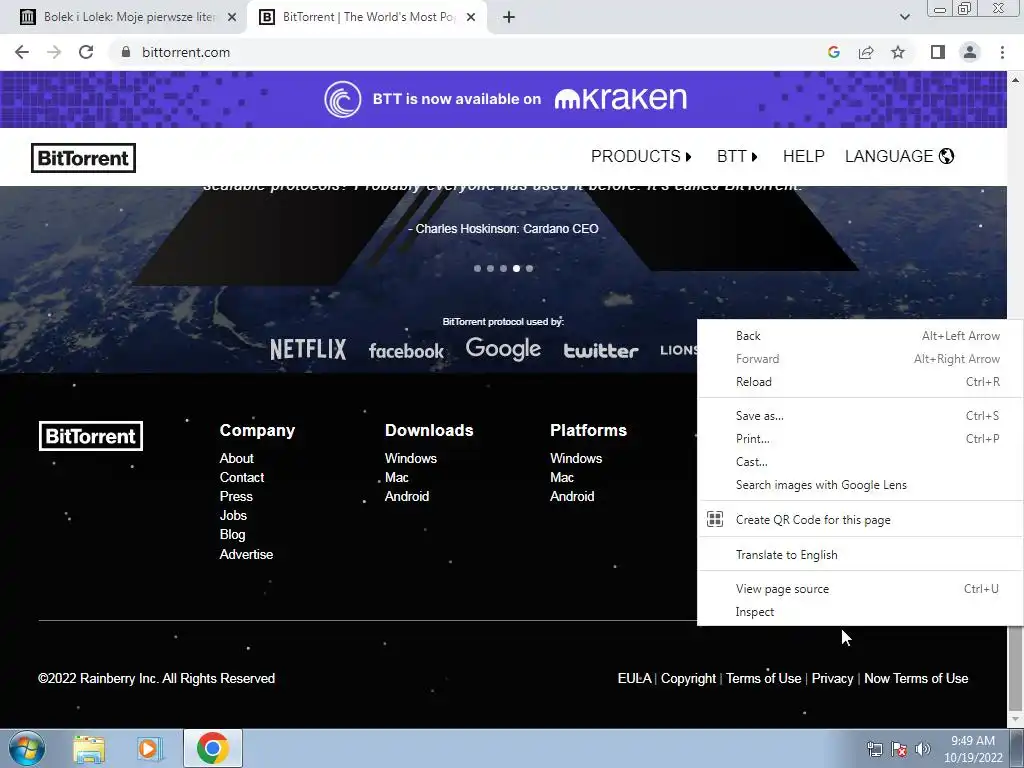
Task: Open the Advertise link
Action: click(x=246, y=554)
